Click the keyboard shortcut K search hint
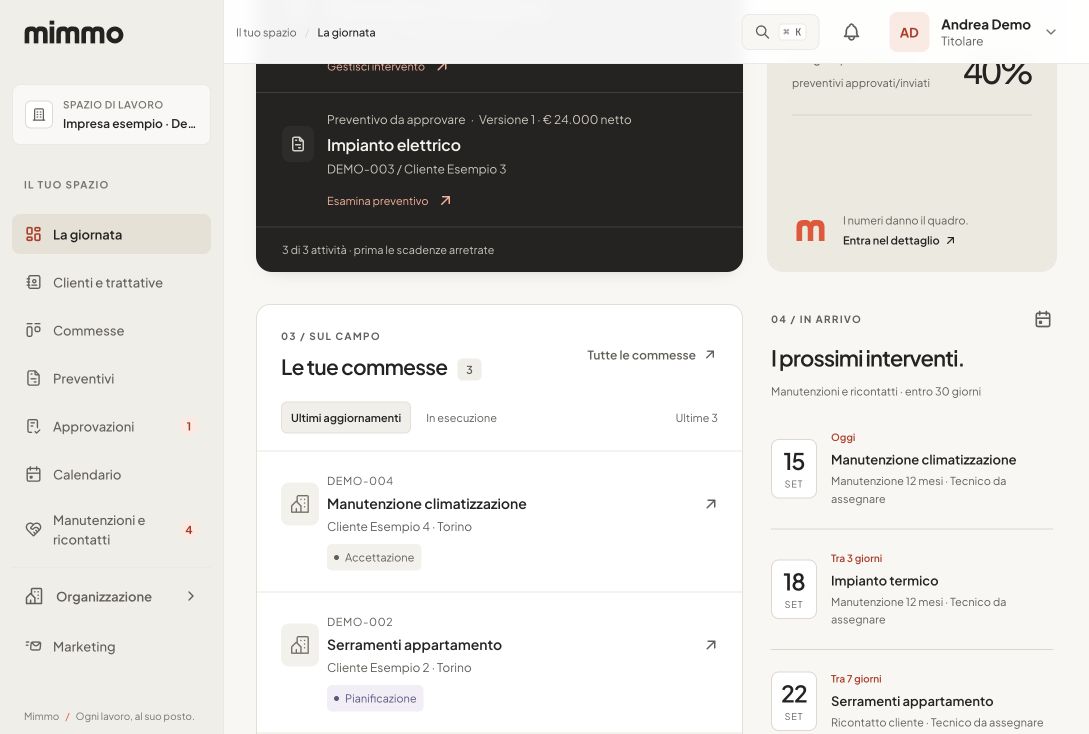 tap(792, 32)
